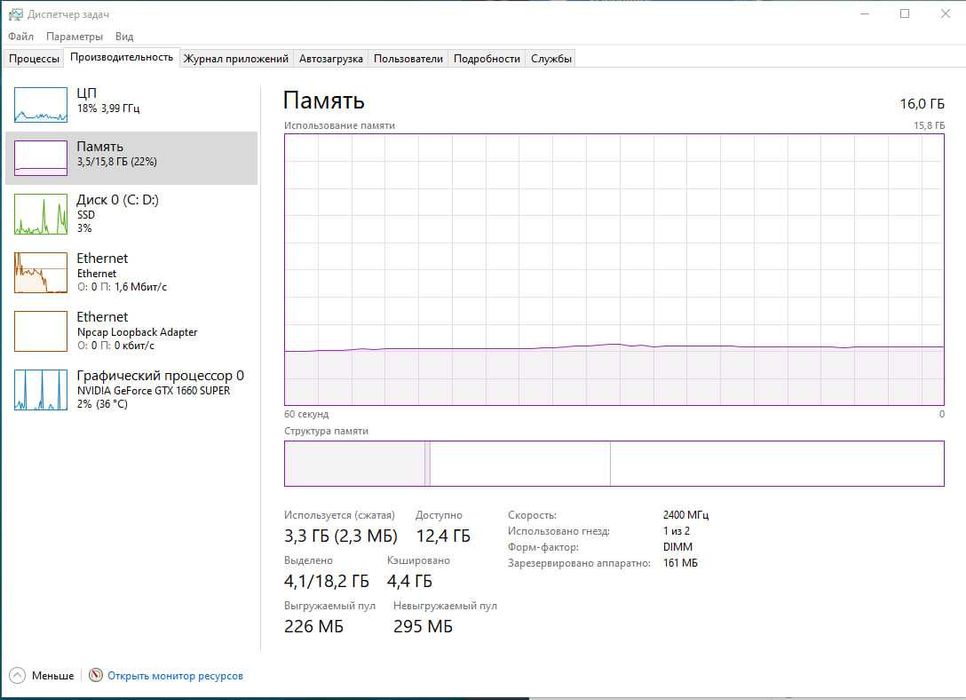Select the first Ethernet adapter graph
Image resolution: width=966 pixels, height=700 pixels.
tap(41, 272)
